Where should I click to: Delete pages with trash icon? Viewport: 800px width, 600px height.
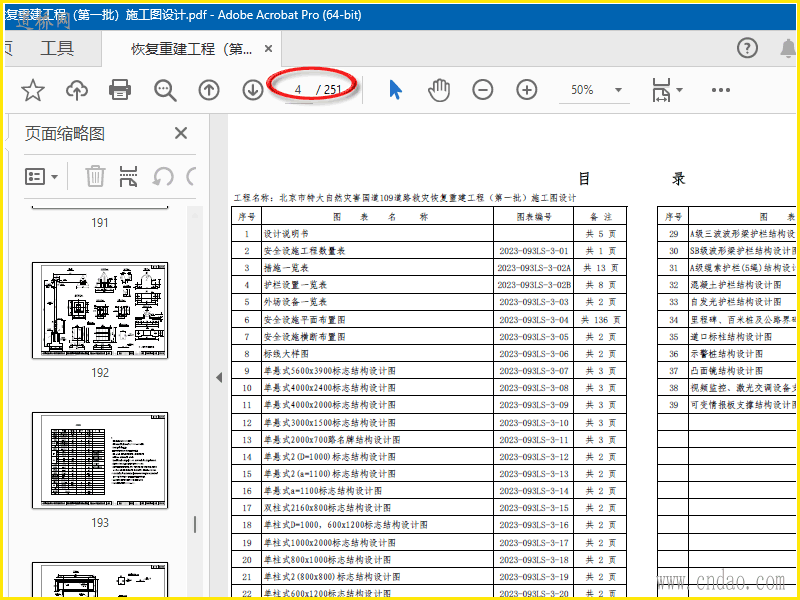coord(95,177)
